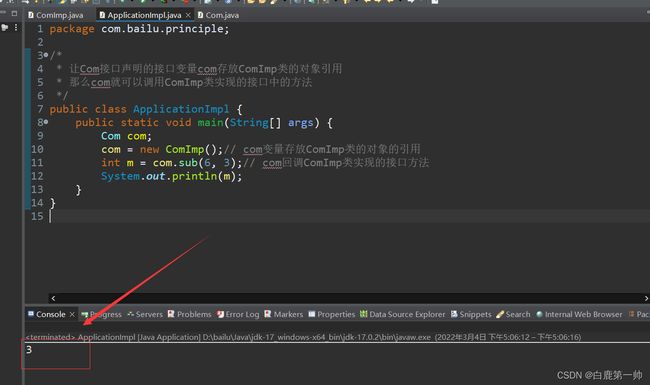Click the package declaration com.bailu.principle
This screenshot has height=385, width=650.
(165, 29)
